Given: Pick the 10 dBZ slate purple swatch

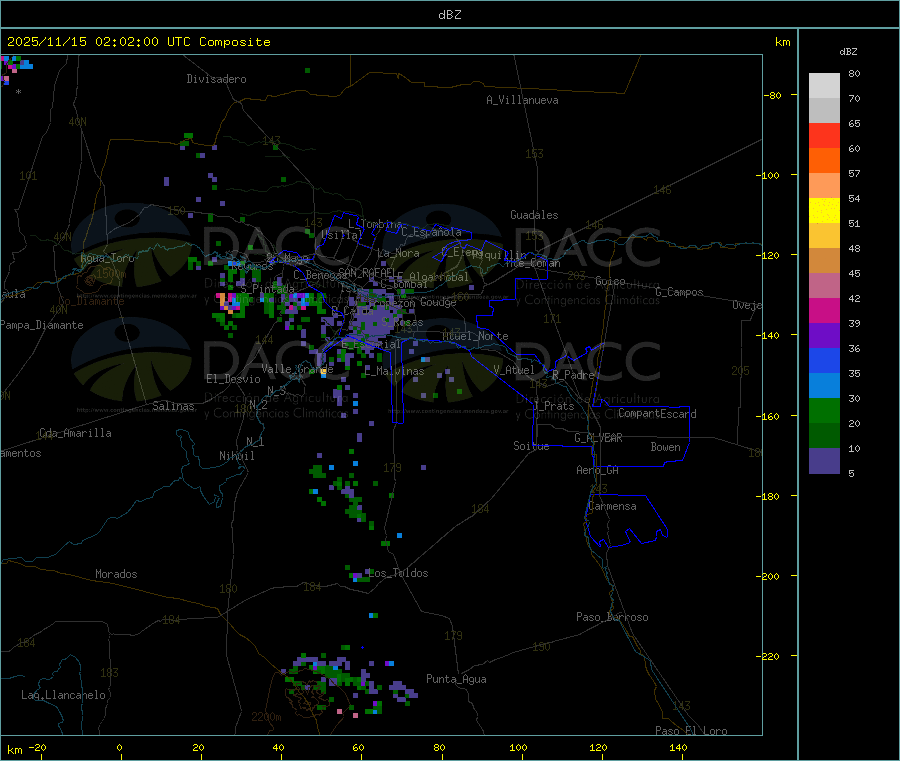Looking at the screenshot, I should (x=824, y=460).
